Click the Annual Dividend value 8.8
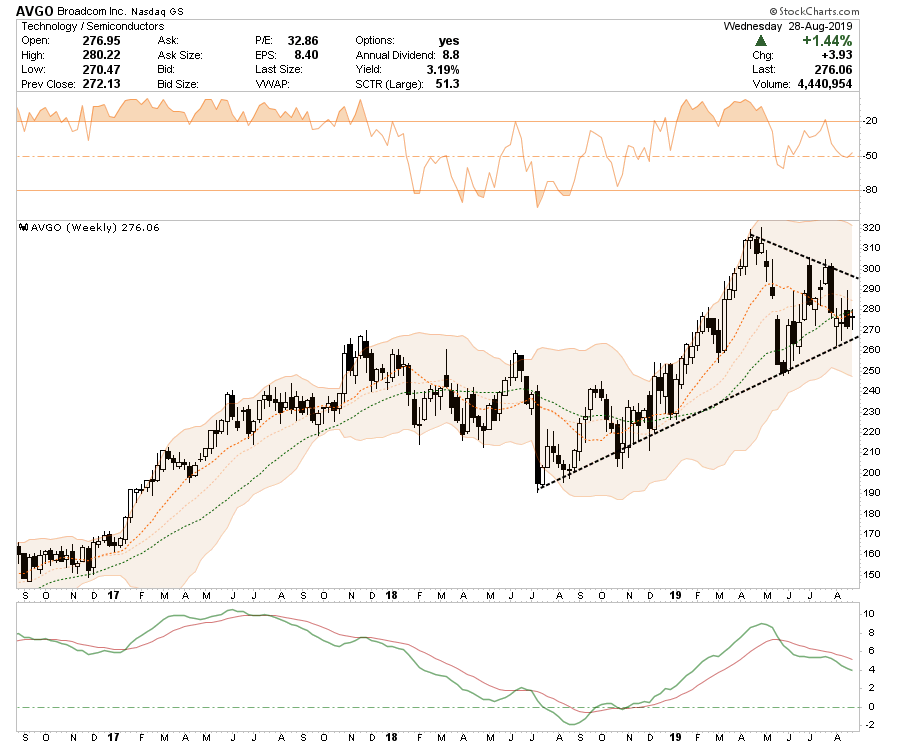900x746 pixels. (451, 55)
